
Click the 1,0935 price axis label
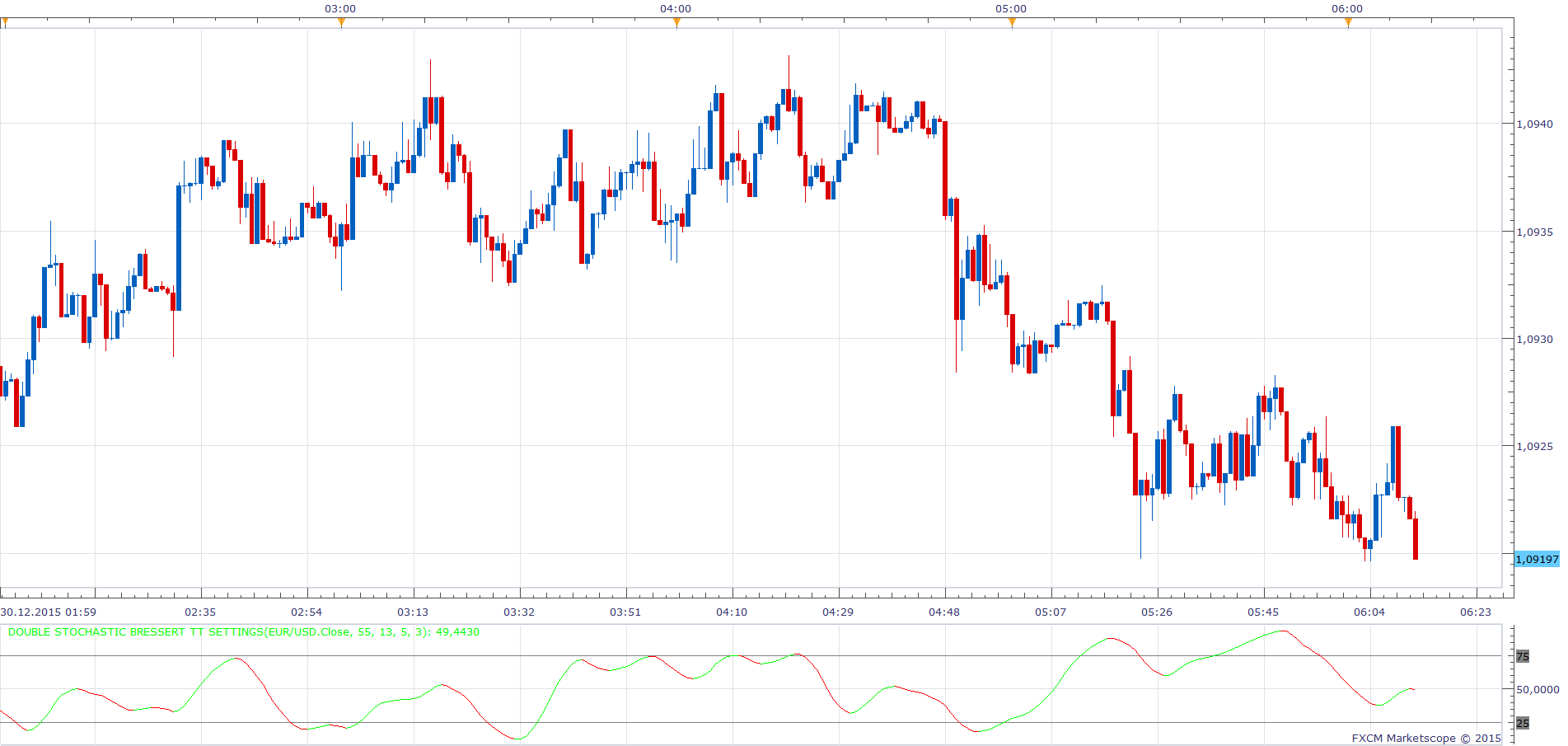[1534, 232]
